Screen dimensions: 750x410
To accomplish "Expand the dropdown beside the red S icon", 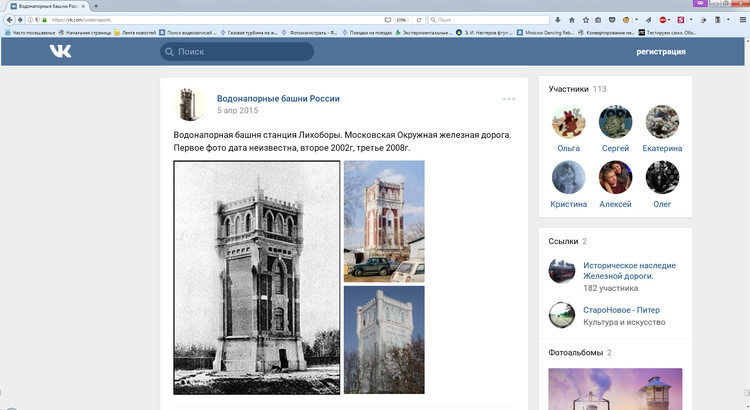I will pyautogui.click(x=691, y=20).
